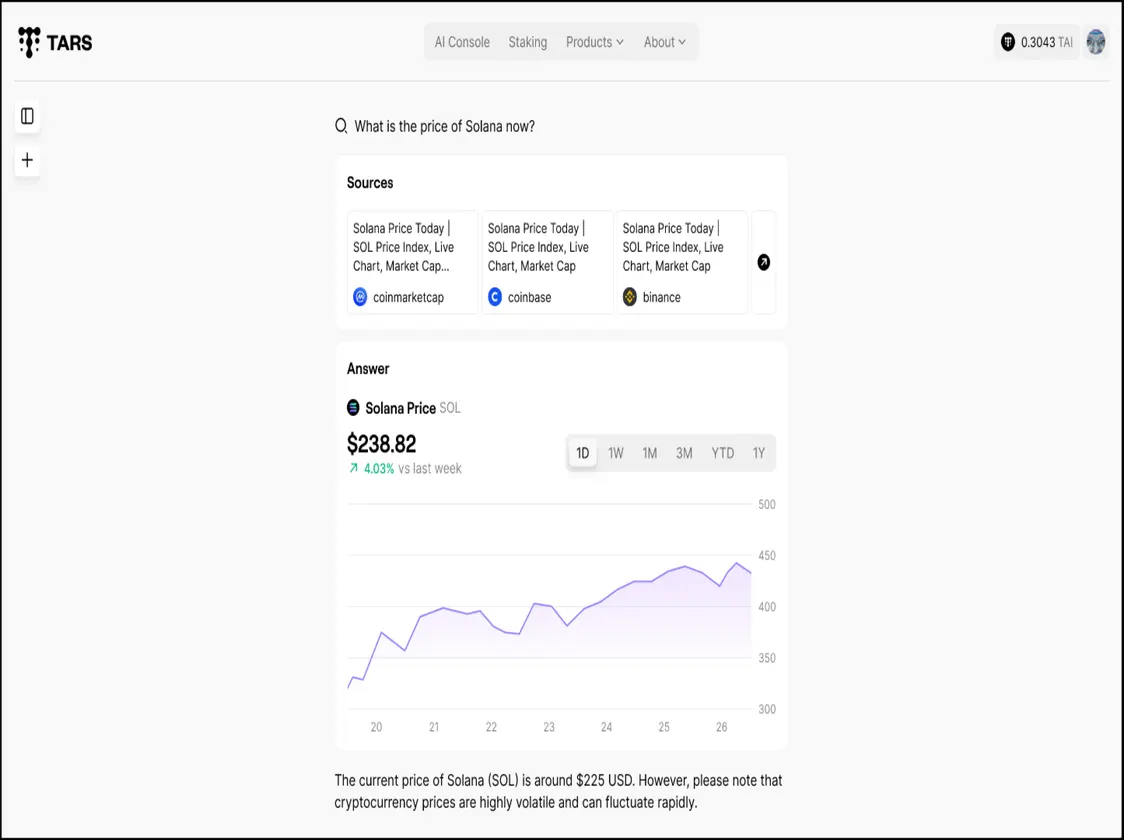Open the AI Console menu item
Image resolution: width=1124 pixels, height=840 pixels.
[462, 42]
